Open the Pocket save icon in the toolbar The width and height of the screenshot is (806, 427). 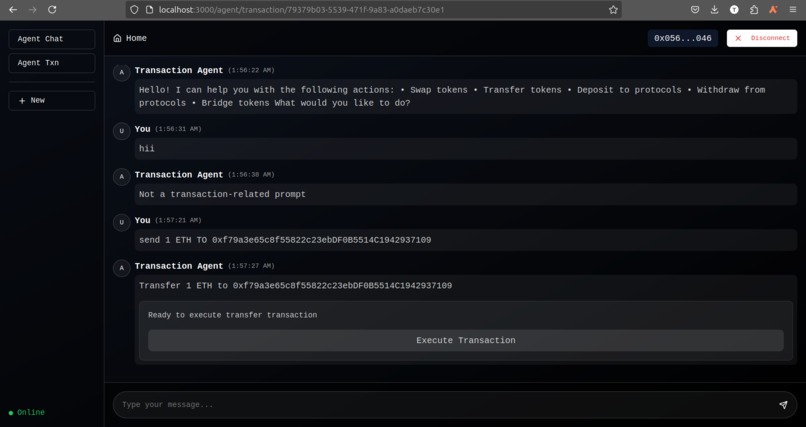coord(694,10)
